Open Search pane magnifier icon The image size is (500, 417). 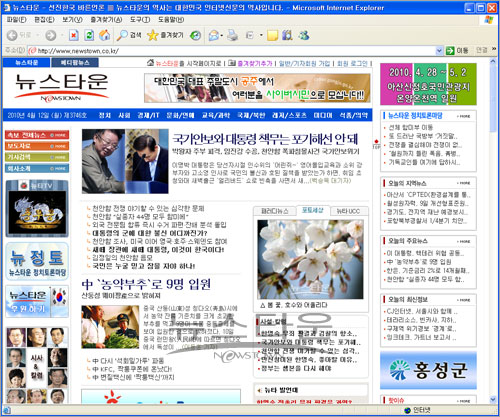pos(122,35)
